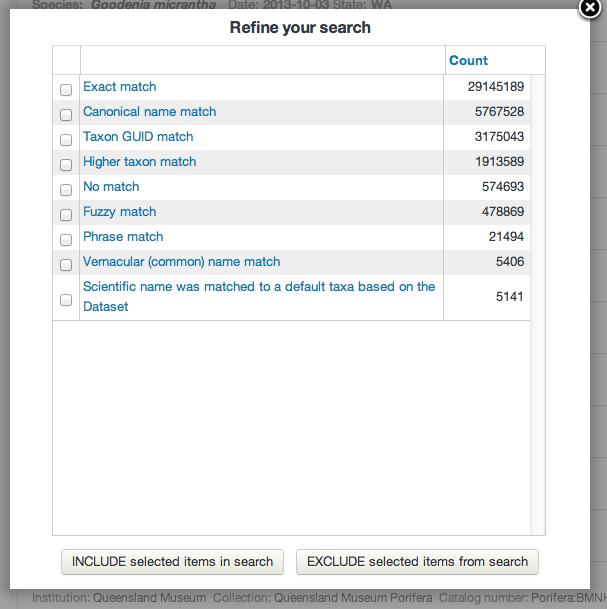The height and width of the screenshot is (609, 607).
Task: Check the Fuzzy match checkbox
Action: [x=66, y=214]
